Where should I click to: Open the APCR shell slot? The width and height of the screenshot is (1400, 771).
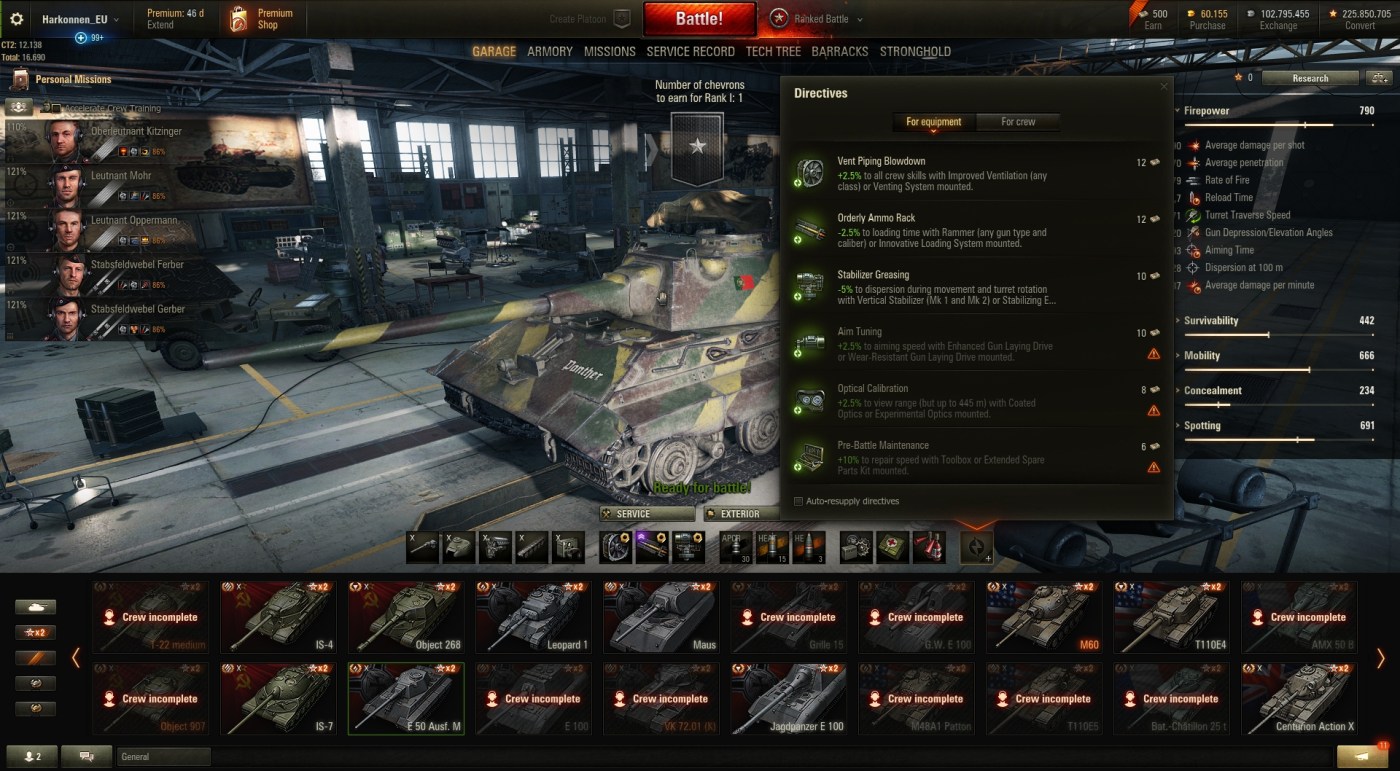click(735, 547)
